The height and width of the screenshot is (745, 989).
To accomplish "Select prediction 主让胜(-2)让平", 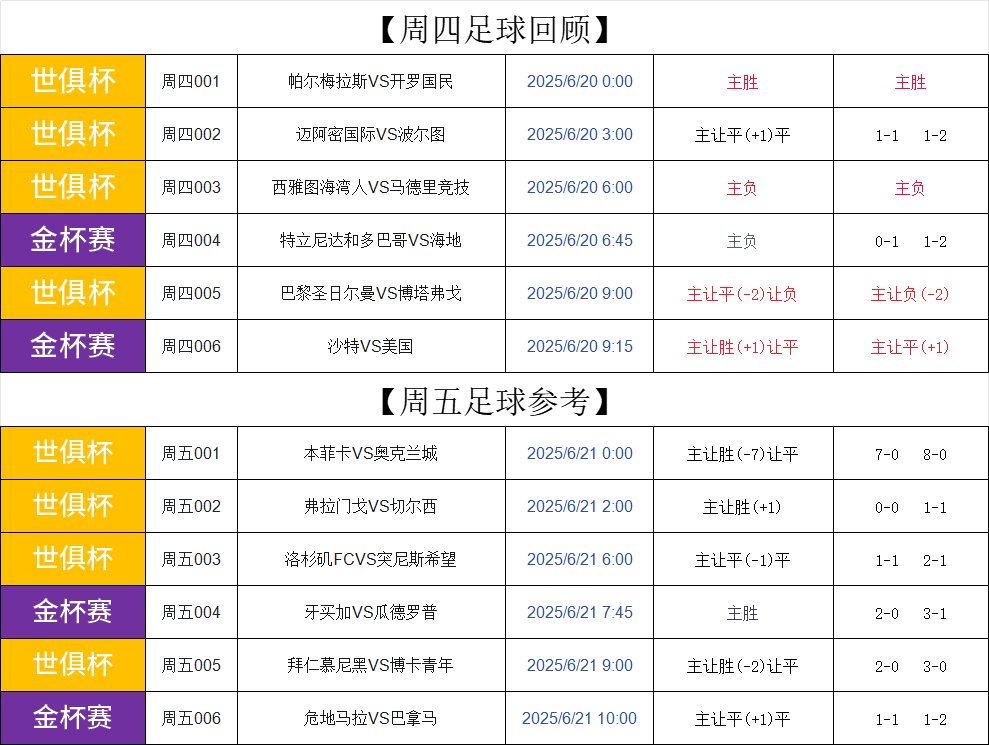I will pyautogui.click(x=742, y=666).
